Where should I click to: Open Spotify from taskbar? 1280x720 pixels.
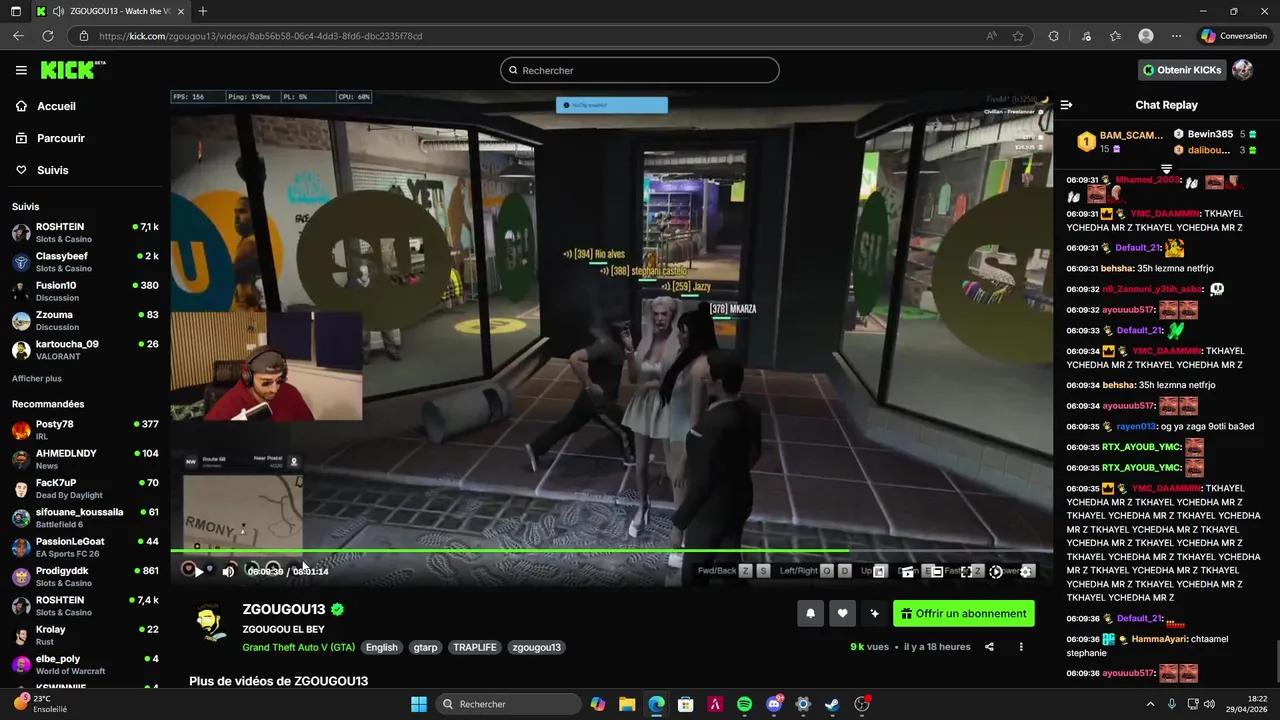744,704
